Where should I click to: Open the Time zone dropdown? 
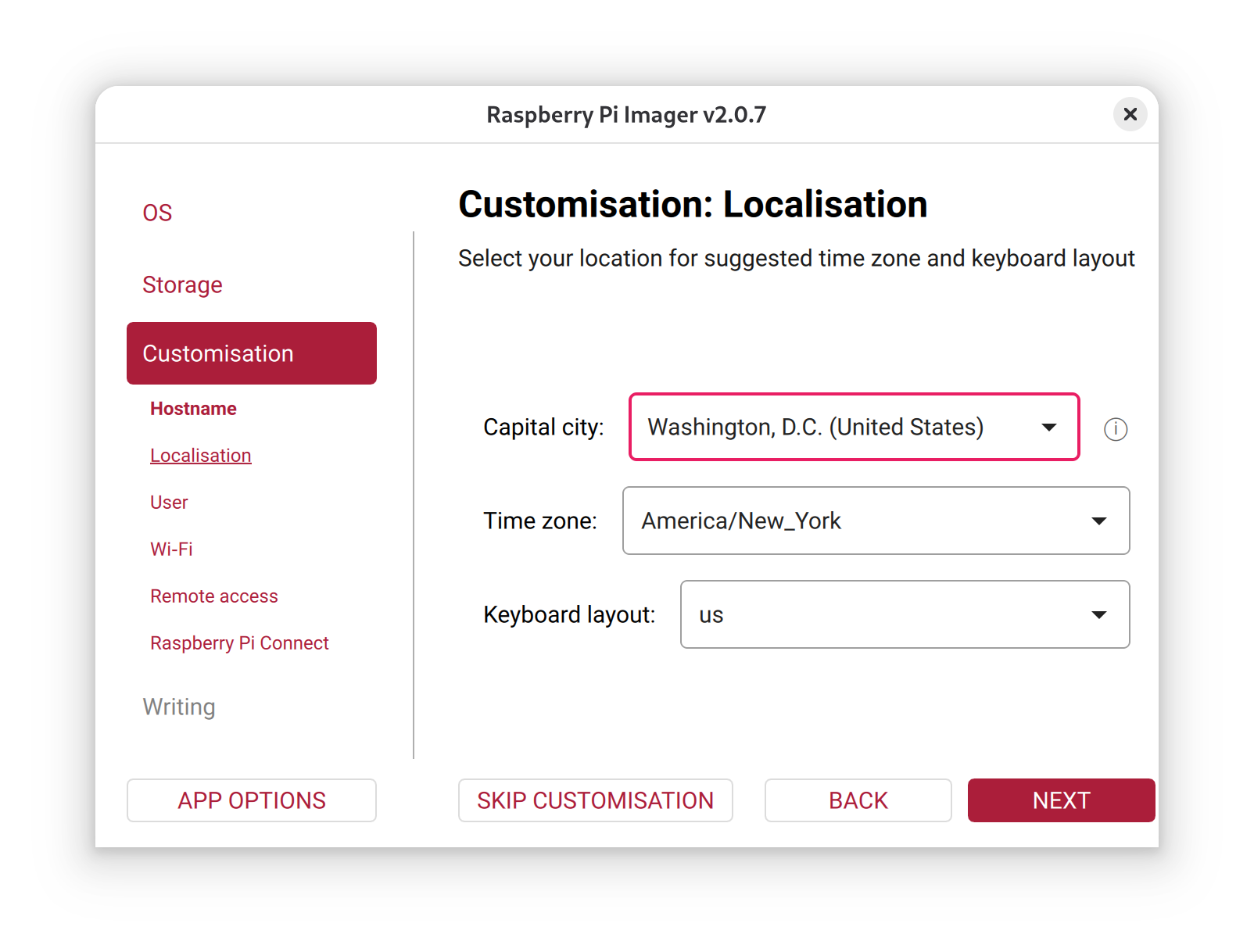pos(876,521)
